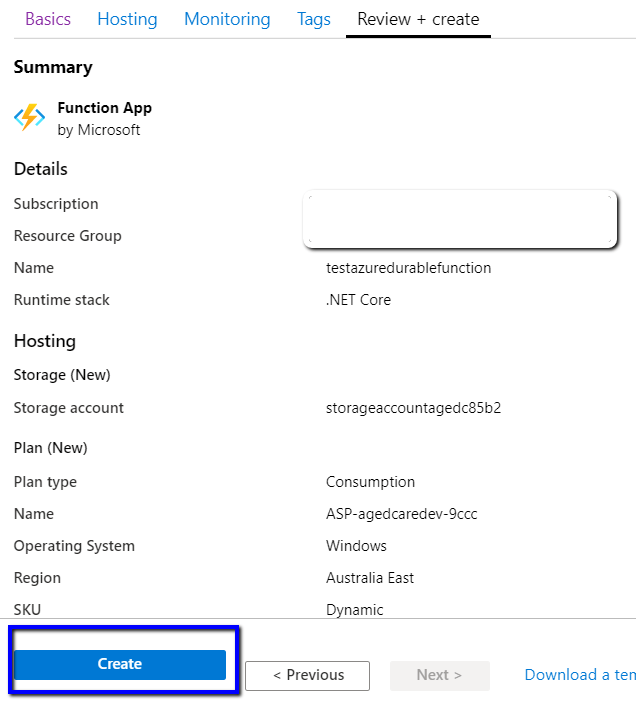Click the by Microsoft publisher text

click(99, 130)
